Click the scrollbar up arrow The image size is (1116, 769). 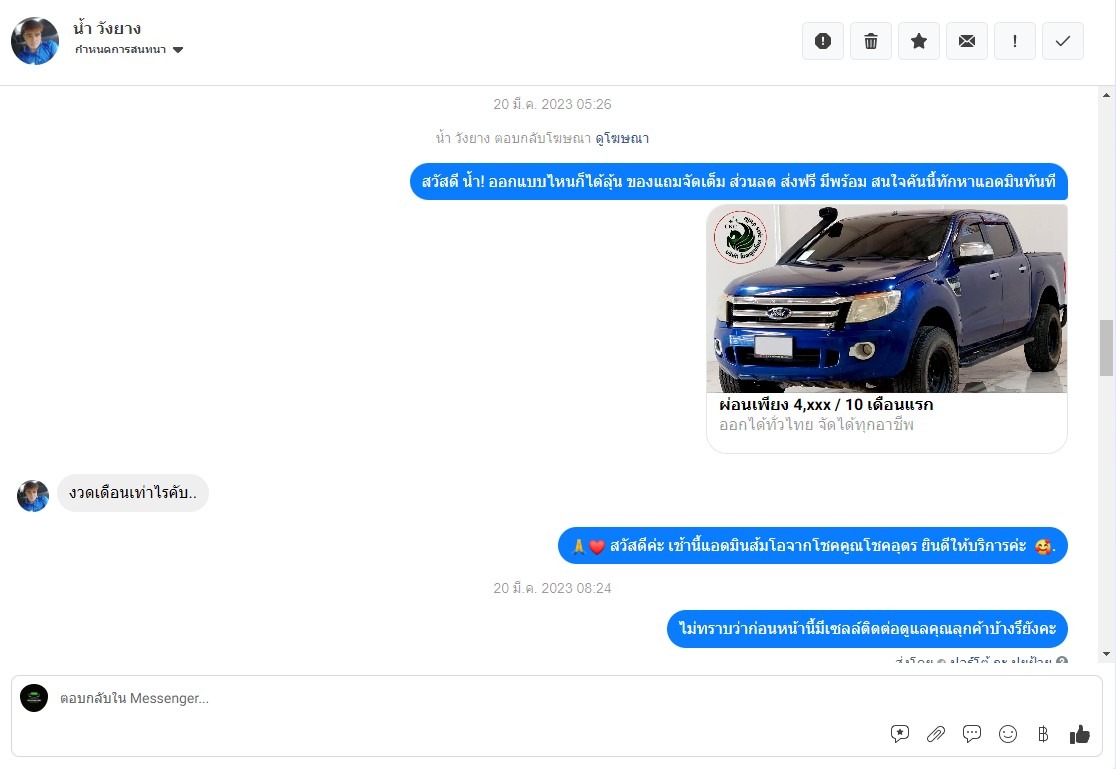1106,95
